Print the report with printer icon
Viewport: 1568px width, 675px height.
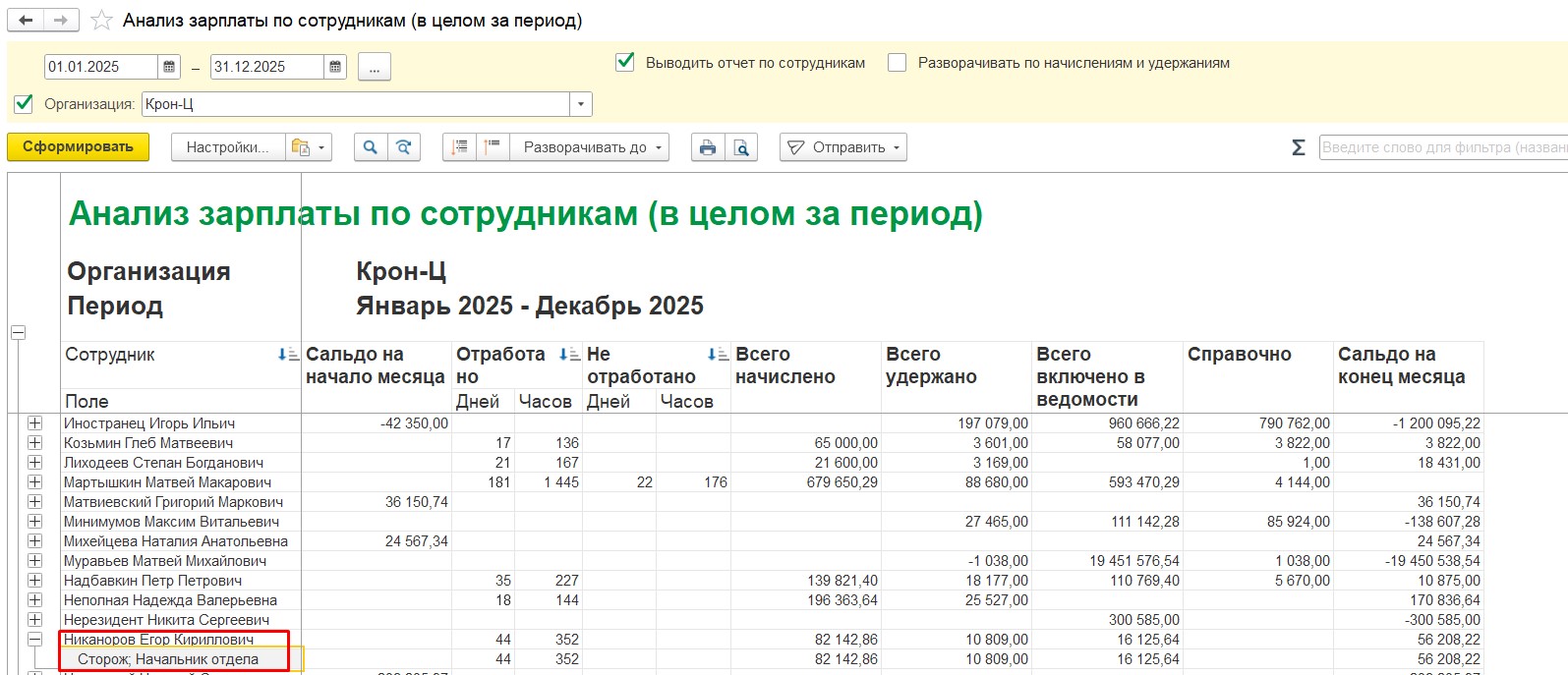point(708,147)
